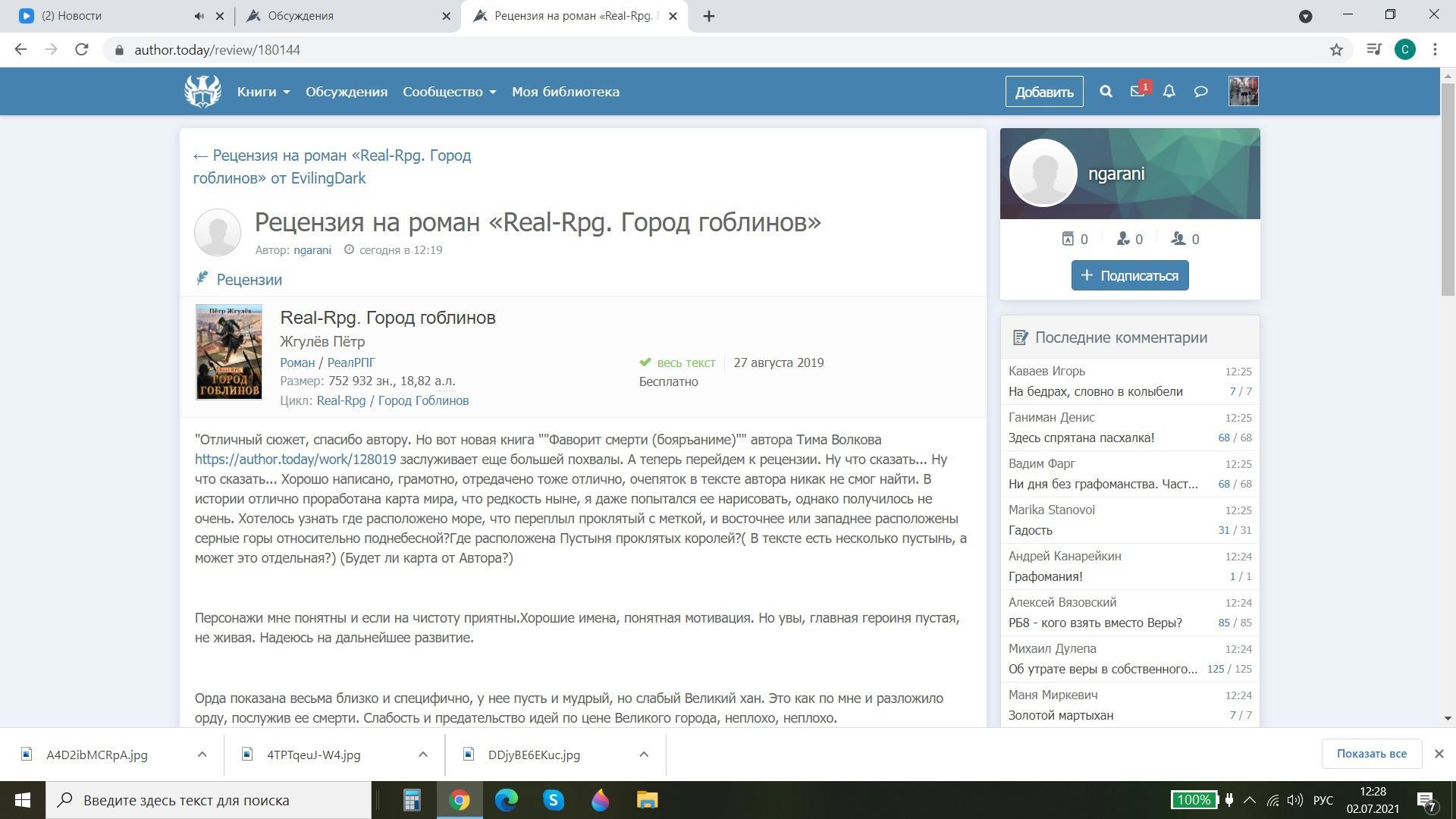The height and width of the screenshot is (819, 1456).
Task: Open options arrow for DDjyBE6EKuc.jpg download
Action: point(644,755)
